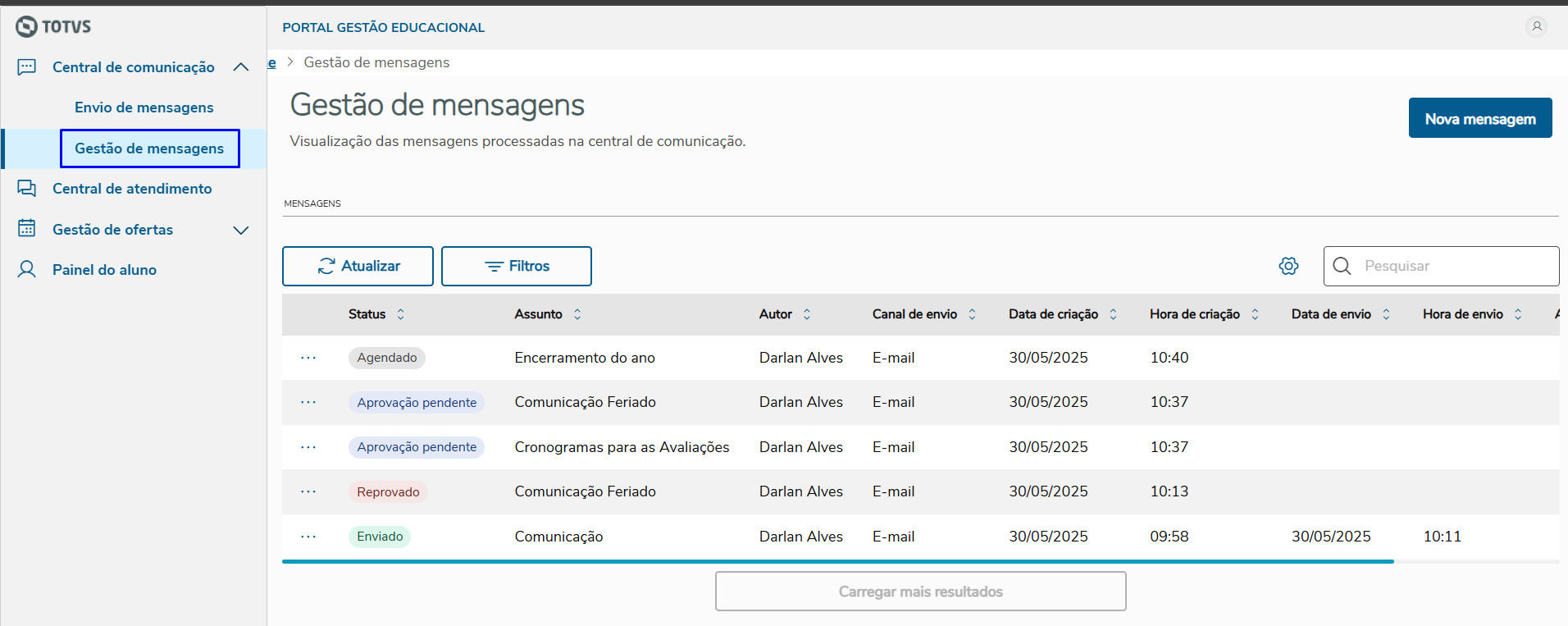The image size is (1568, 626).
Task: Open table settings gear icon
Action: 1288,266
